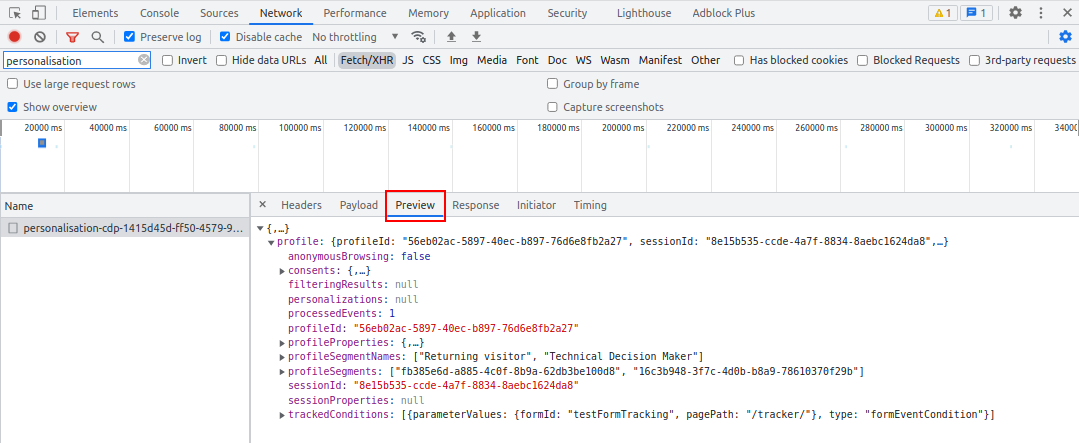The height and width of the screenshot is (443, 1079).
Task: Toggle Disable cache checkbox
Action: (225, 36)
